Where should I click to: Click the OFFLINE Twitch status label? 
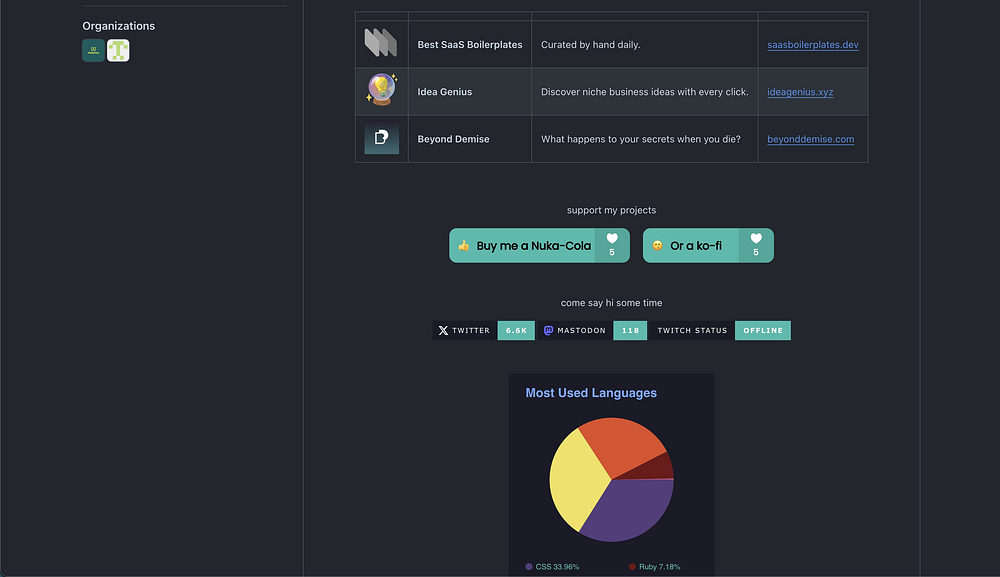point(763,330)
